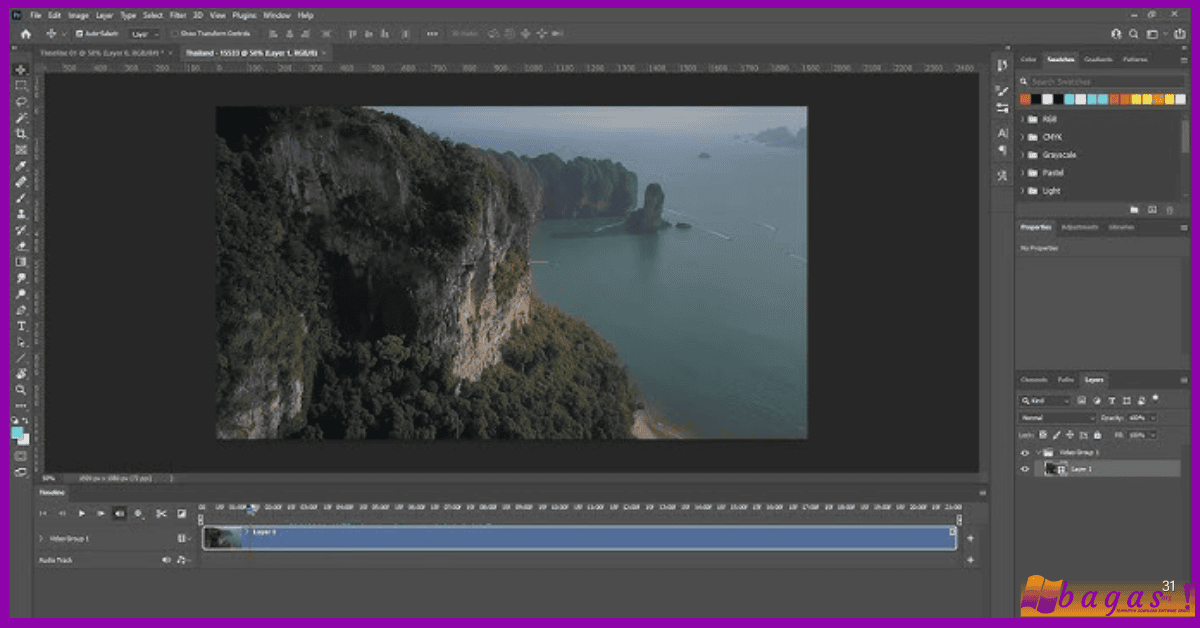
Task: Select the Zoom tool
Action: tap(20, 390)
